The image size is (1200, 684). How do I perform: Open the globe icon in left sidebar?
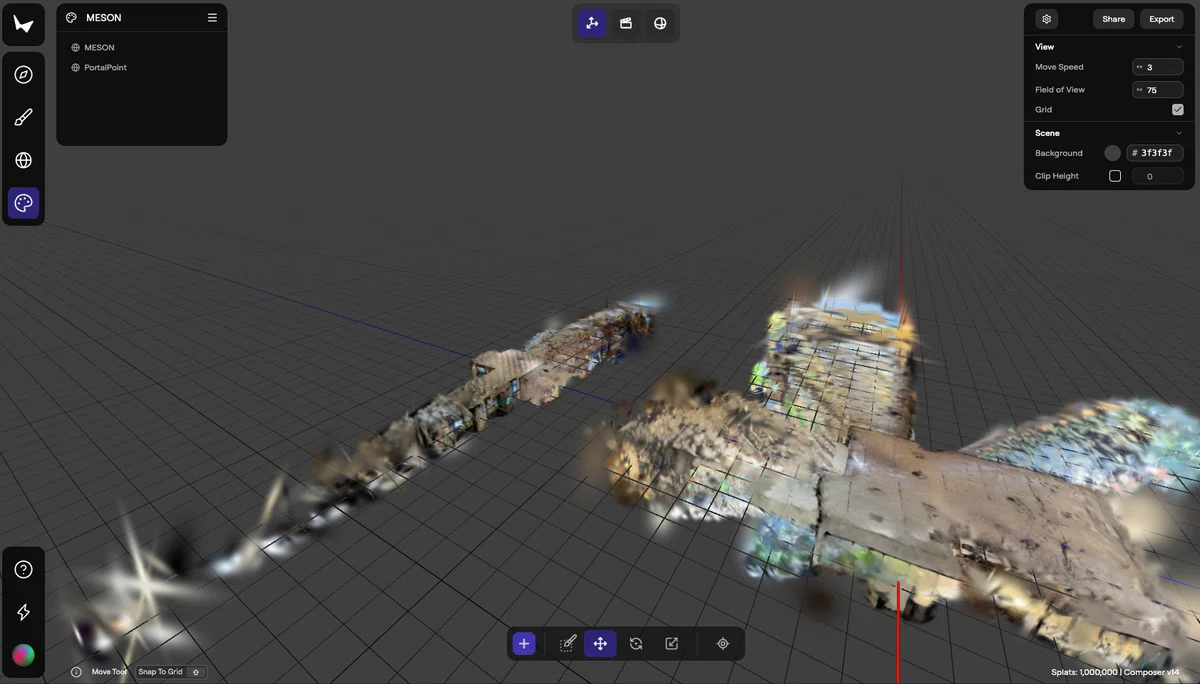tap(24, 160)
